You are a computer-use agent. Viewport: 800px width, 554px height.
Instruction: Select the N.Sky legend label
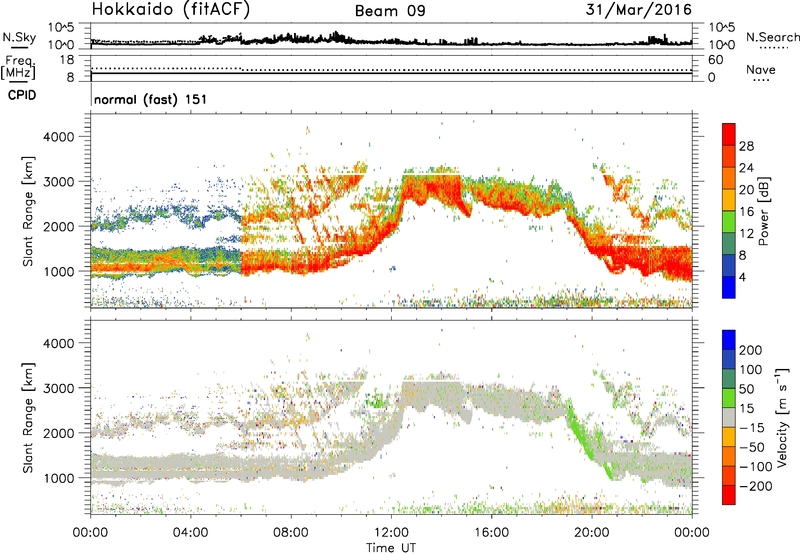tap(19, 37)
